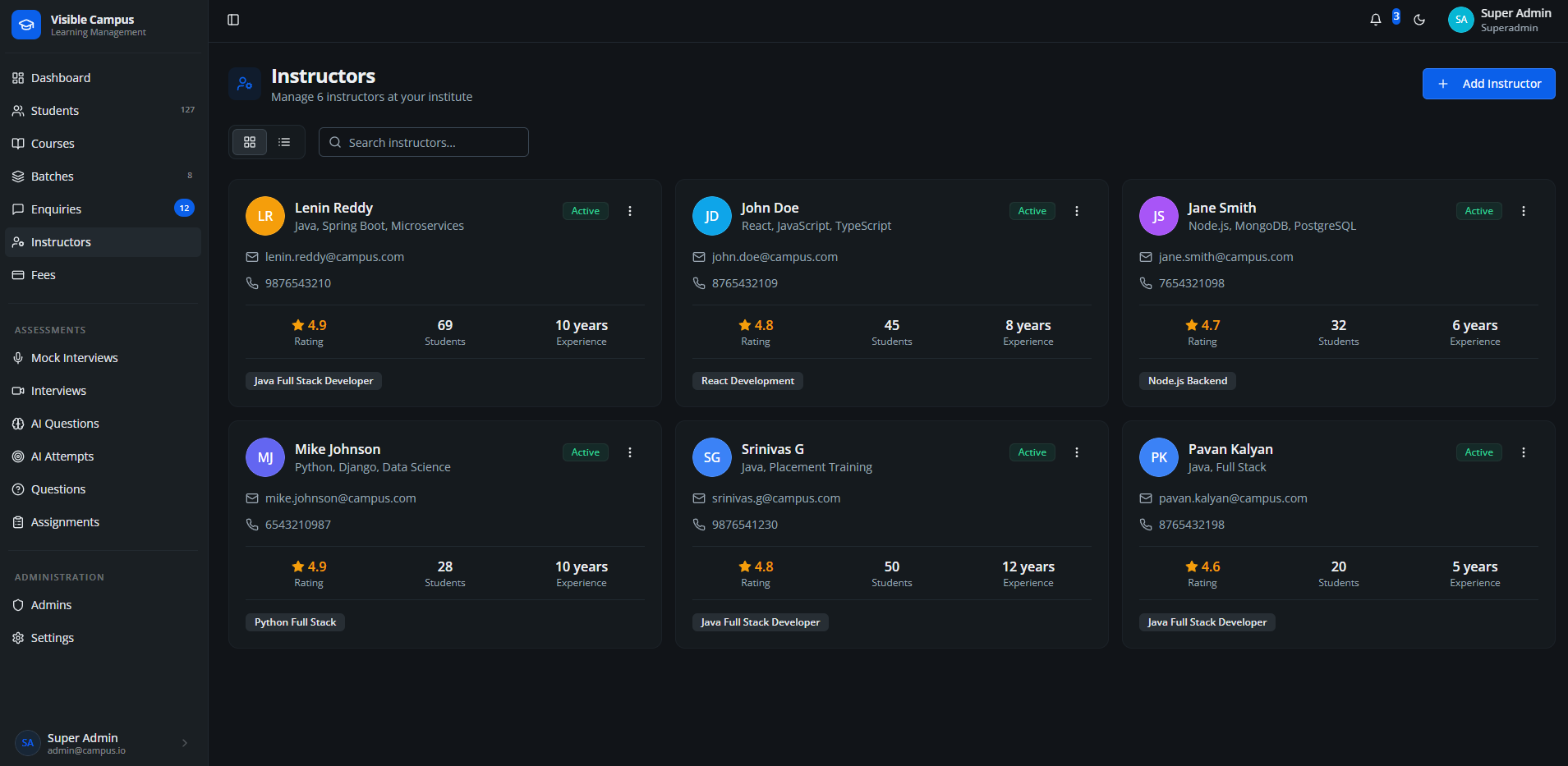The width and height of the screenshot is (1568, 766).
Task: Switch instructors view to list layout
Action: [283, 141]
